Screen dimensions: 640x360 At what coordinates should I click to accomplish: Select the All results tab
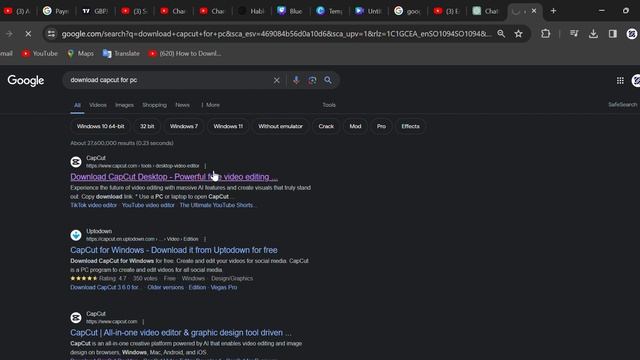[77, 105]
